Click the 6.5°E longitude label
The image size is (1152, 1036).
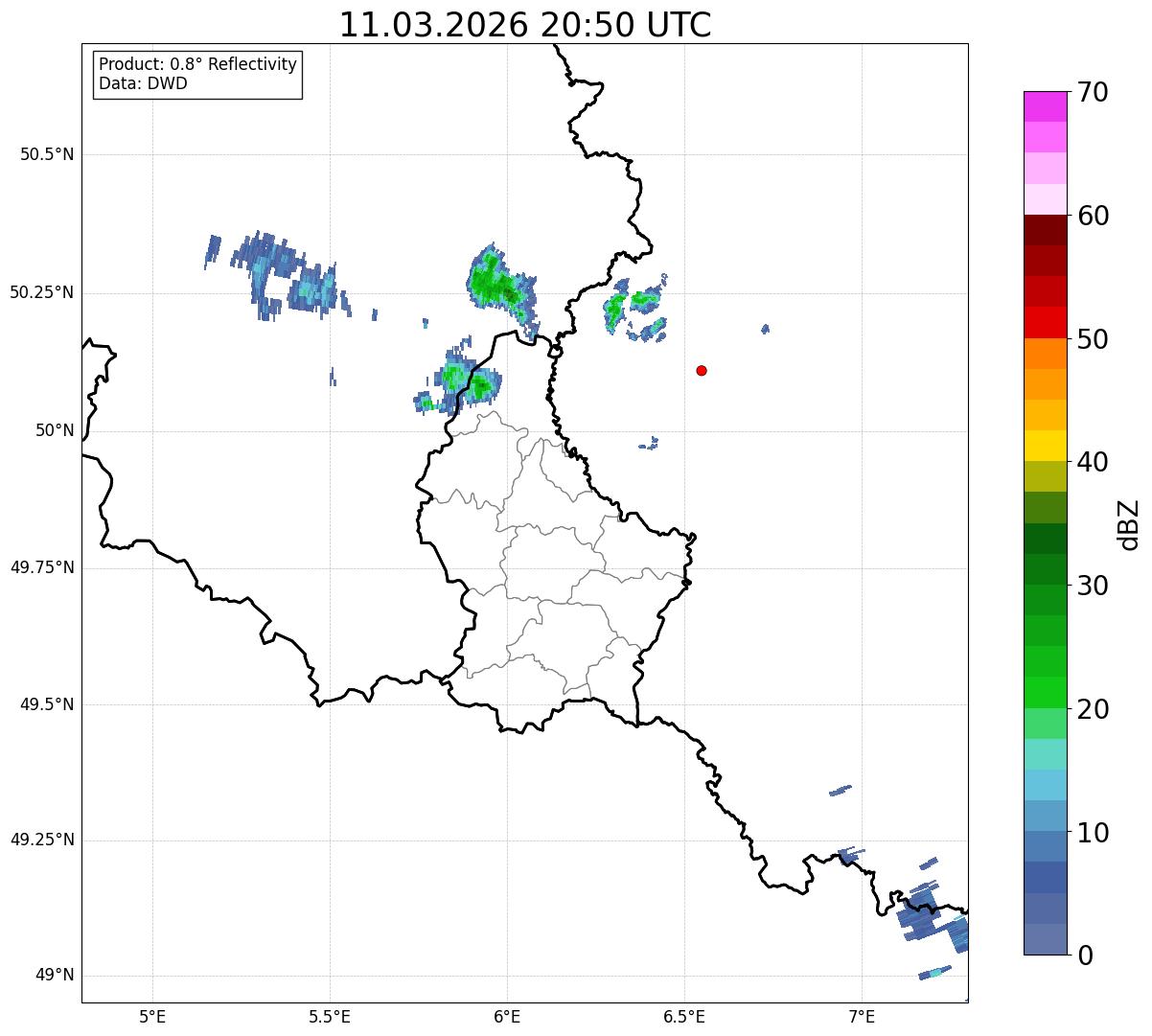[684, 1016]
